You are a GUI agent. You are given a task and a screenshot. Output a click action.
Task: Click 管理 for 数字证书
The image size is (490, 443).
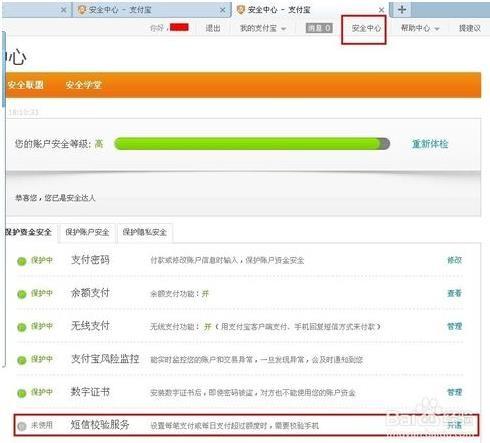pyautogui.click(x=454, y=392)
